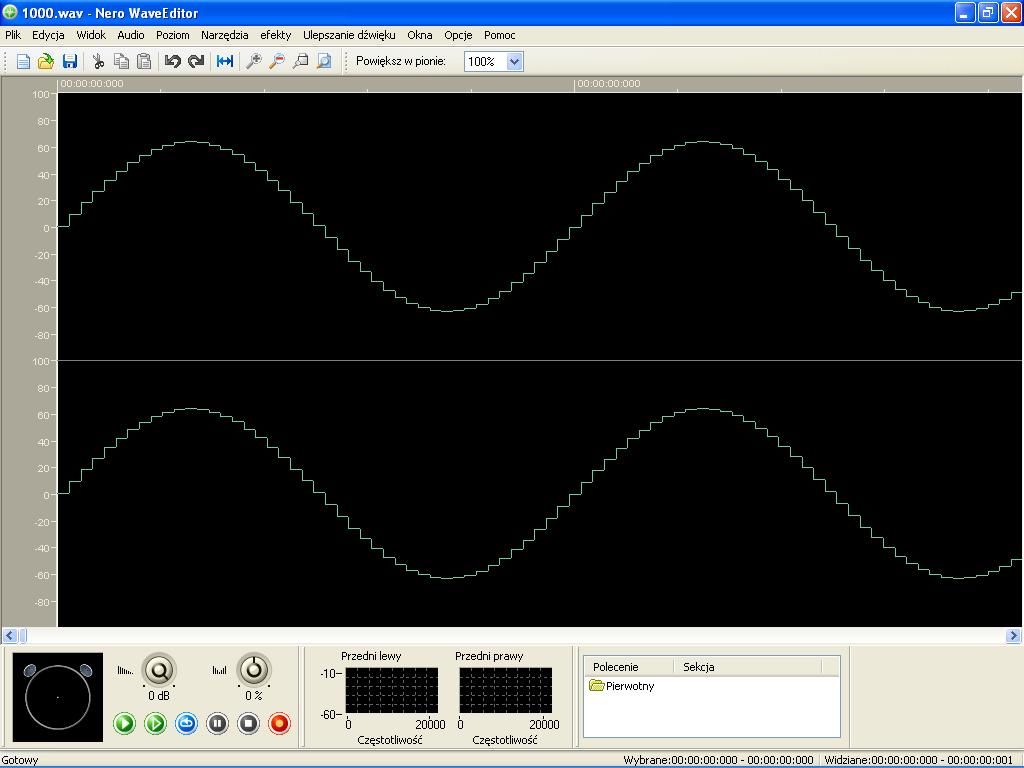Open the efekty menu
The width and height of the screenshot is (1024, 768).
tap(276, 35)
